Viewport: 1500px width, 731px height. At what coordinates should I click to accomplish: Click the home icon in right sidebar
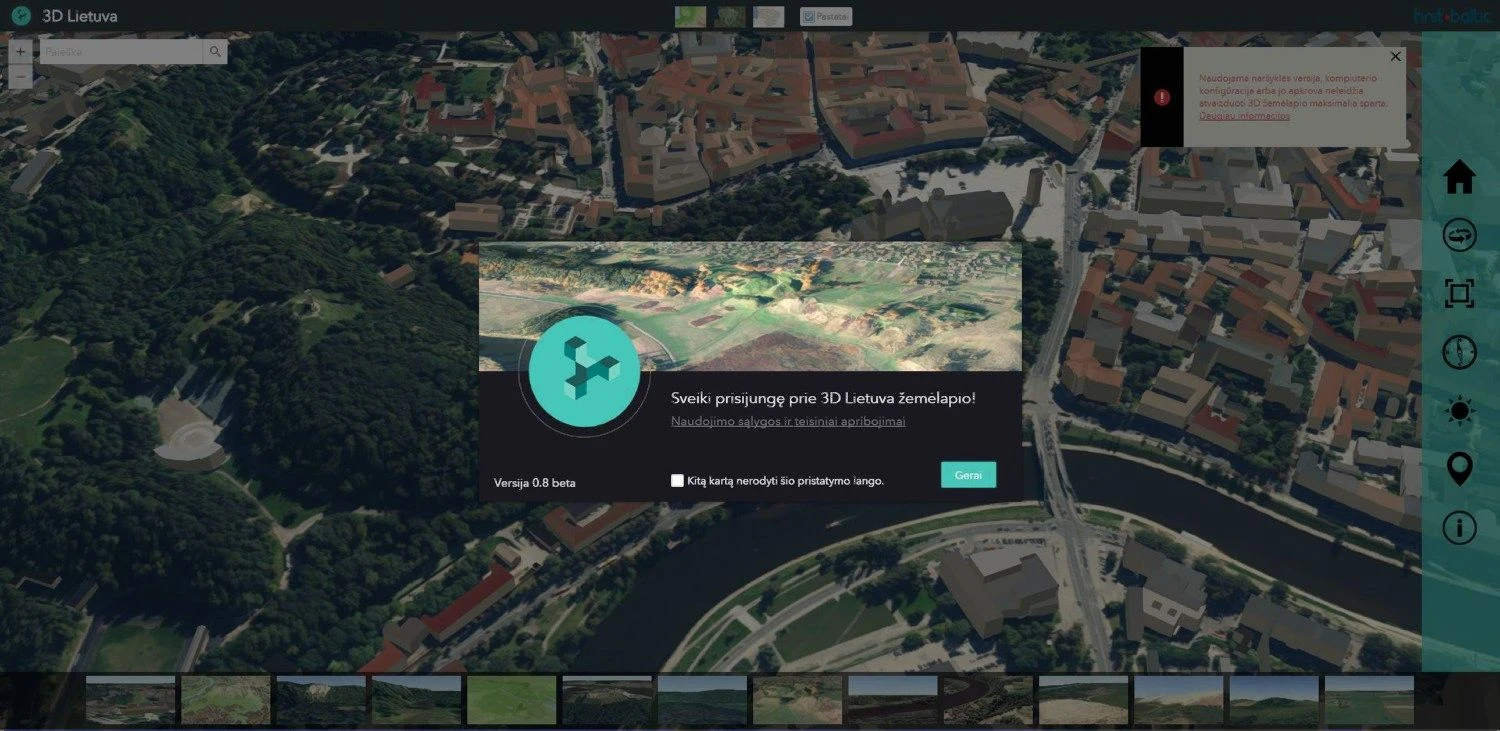tap(1459, 177)
